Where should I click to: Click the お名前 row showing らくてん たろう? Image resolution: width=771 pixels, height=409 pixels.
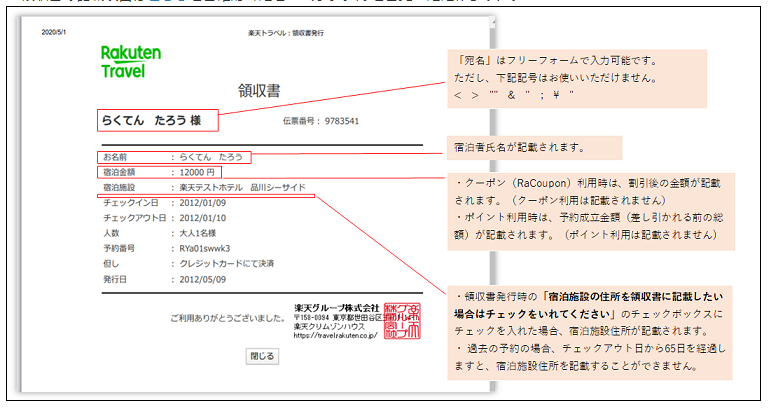click(175, 157)
